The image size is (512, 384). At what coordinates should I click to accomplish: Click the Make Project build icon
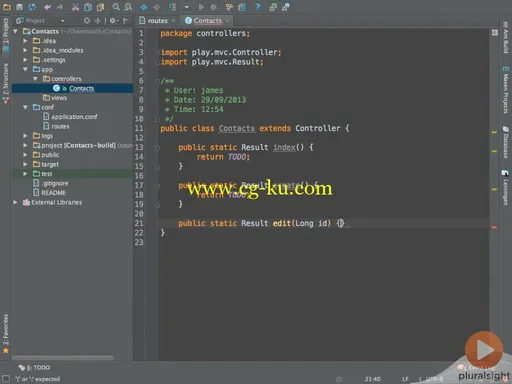pos(172,7)
